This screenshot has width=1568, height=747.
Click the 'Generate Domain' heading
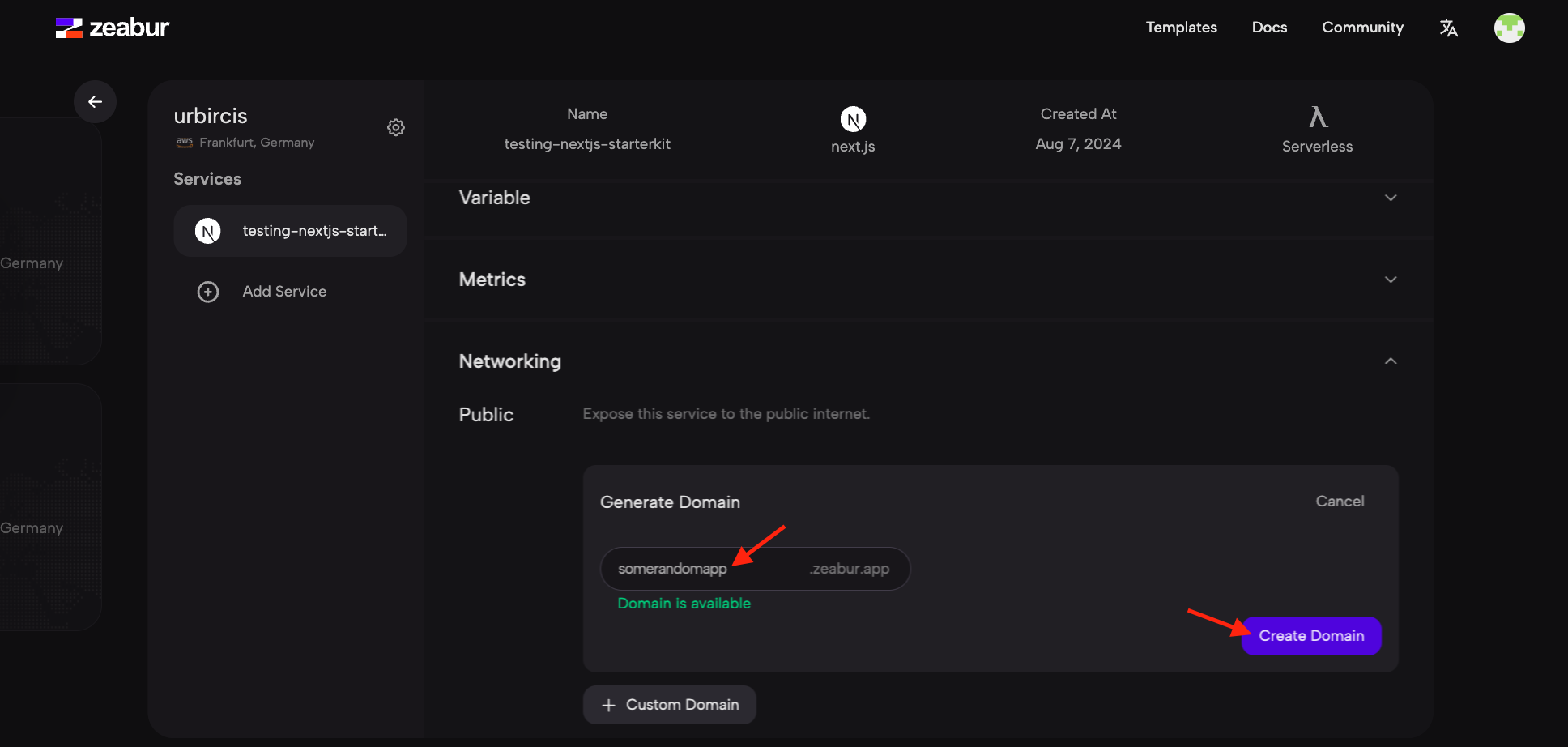pyautogui.click(x=670, y=502)
